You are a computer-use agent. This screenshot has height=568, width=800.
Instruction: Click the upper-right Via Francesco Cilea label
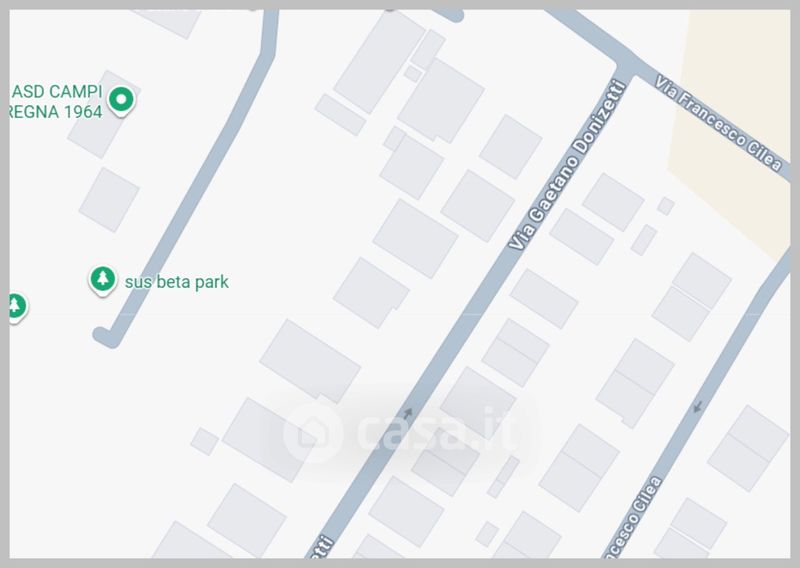point(718,123)
